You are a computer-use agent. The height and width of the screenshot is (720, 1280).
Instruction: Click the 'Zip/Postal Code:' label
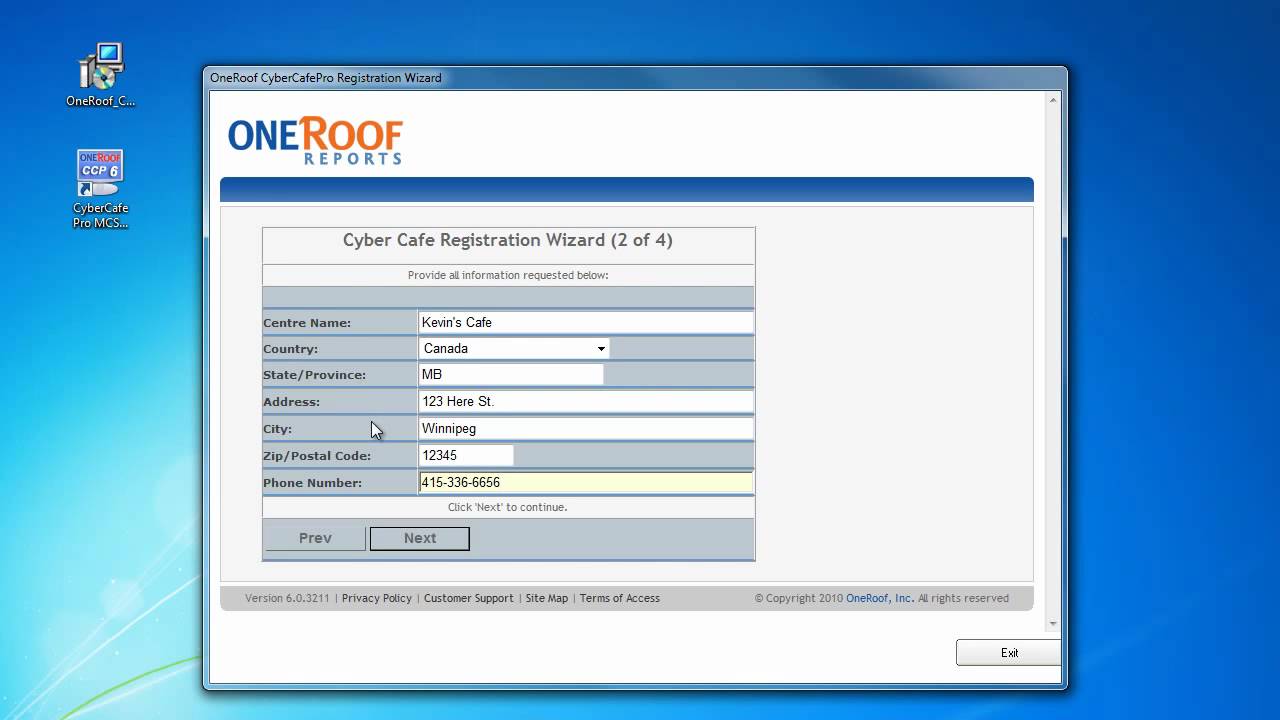[x=317, y=456]
